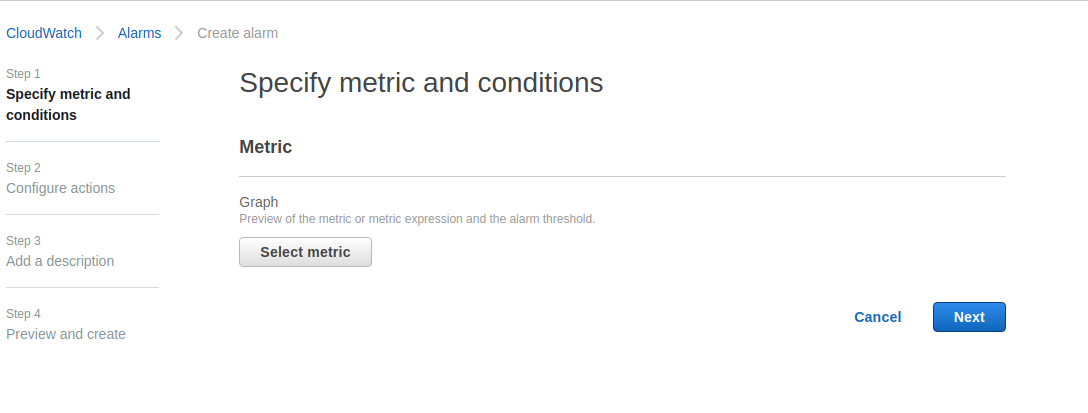The height and width of the screenshot is (413, 1088).
Task: Click the Step 3 label
Action: (23, 241)
